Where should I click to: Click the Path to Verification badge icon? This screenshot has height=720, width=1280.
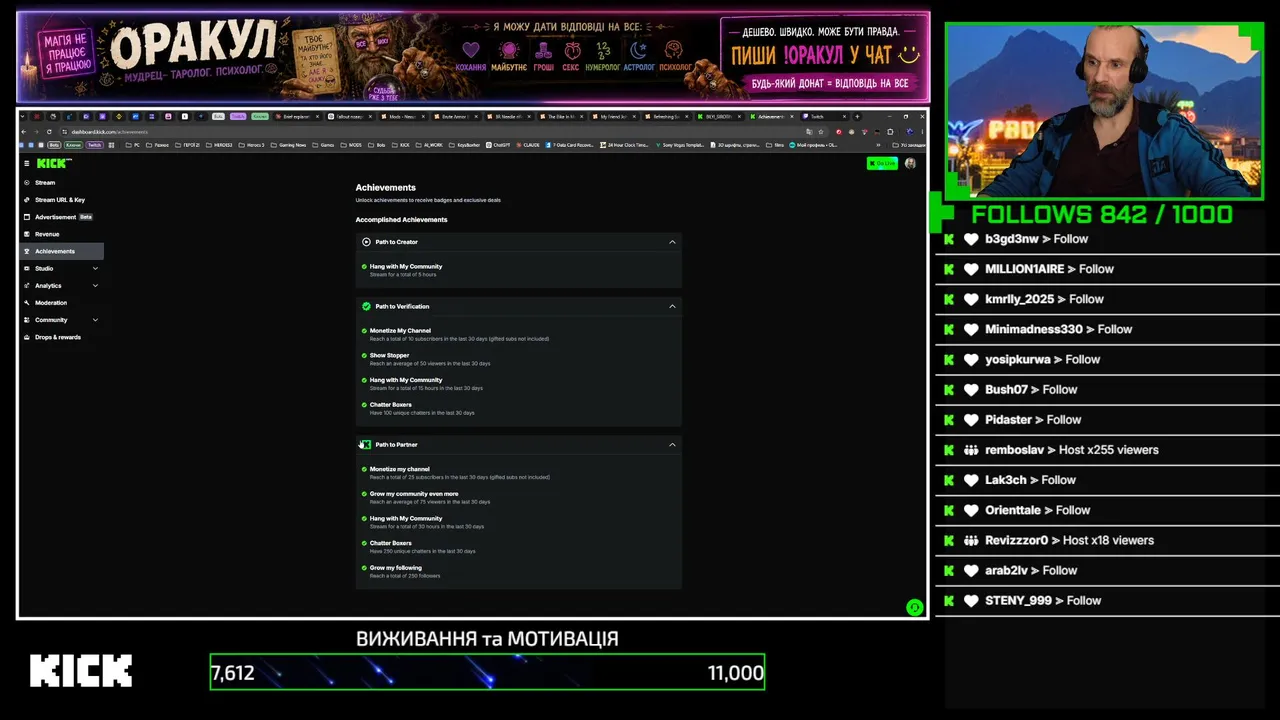(366, 306)
